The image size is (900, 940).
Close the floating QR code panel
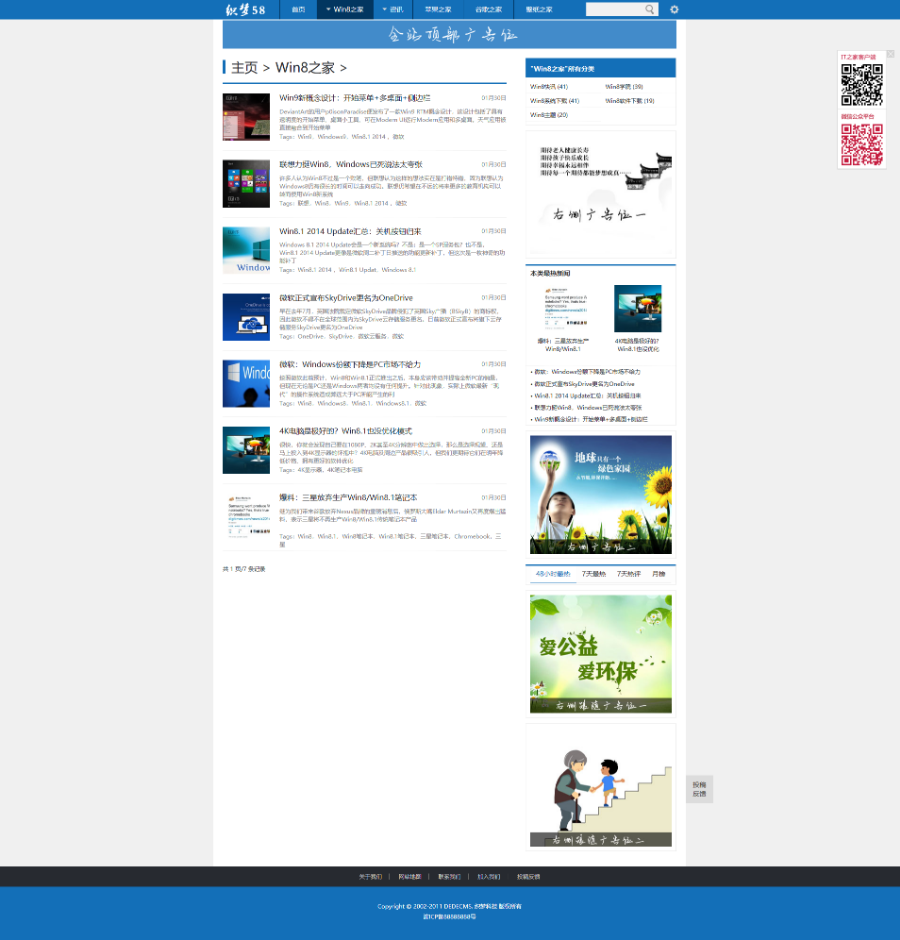(891, 54)
